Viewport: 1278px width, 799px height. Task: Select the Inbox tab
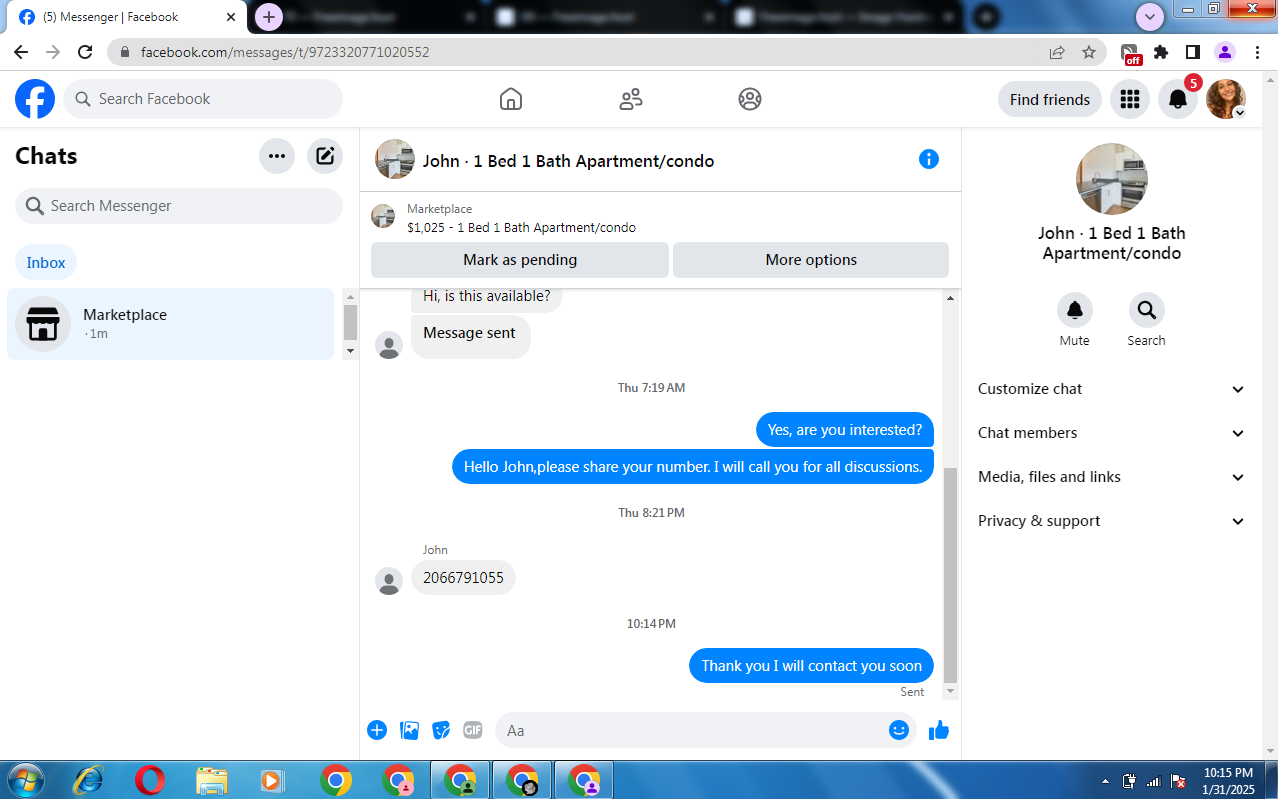pyautogui.click(x=46, y=263)
